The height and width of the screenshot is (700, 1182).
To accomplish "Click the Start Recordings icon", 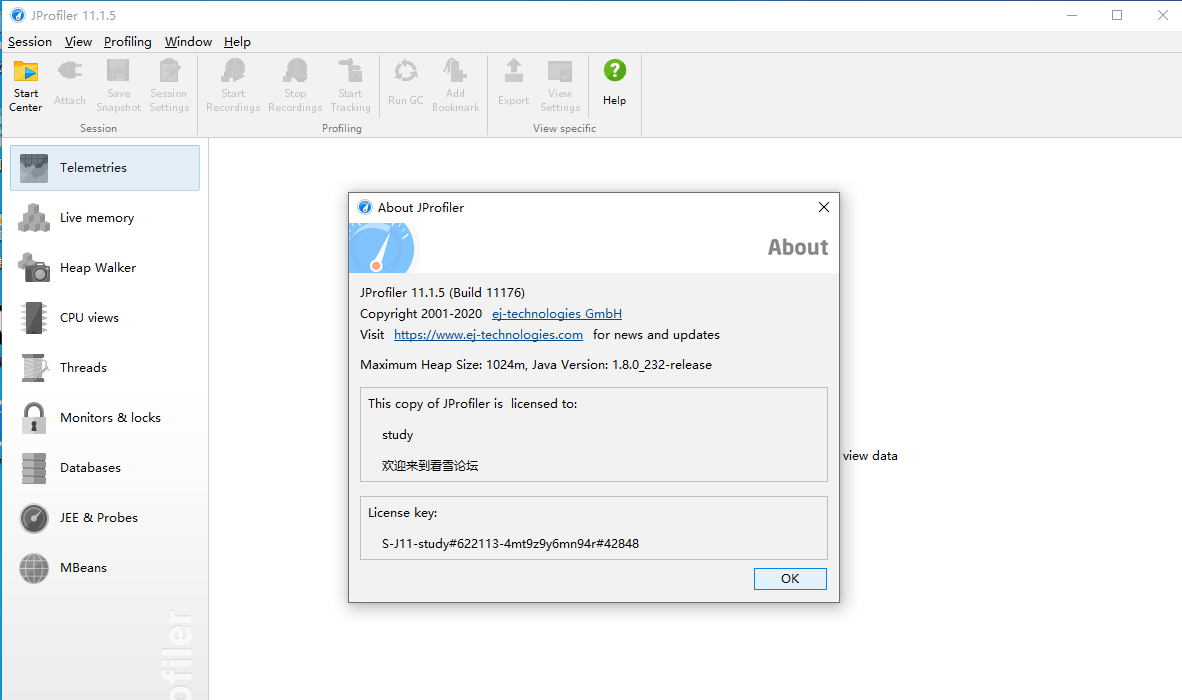I will click(233, 86).
